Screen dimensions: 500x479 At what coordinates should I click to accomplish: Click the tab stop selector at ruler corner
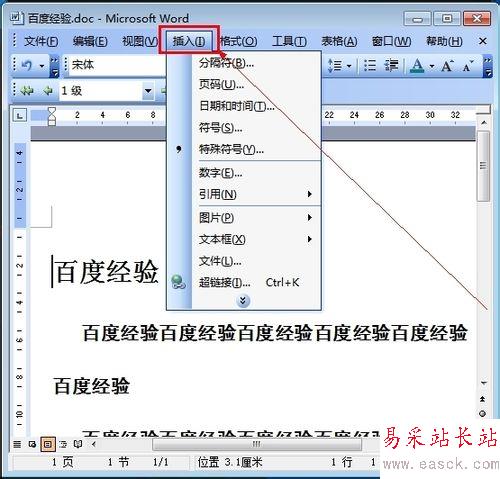[20, 116]
